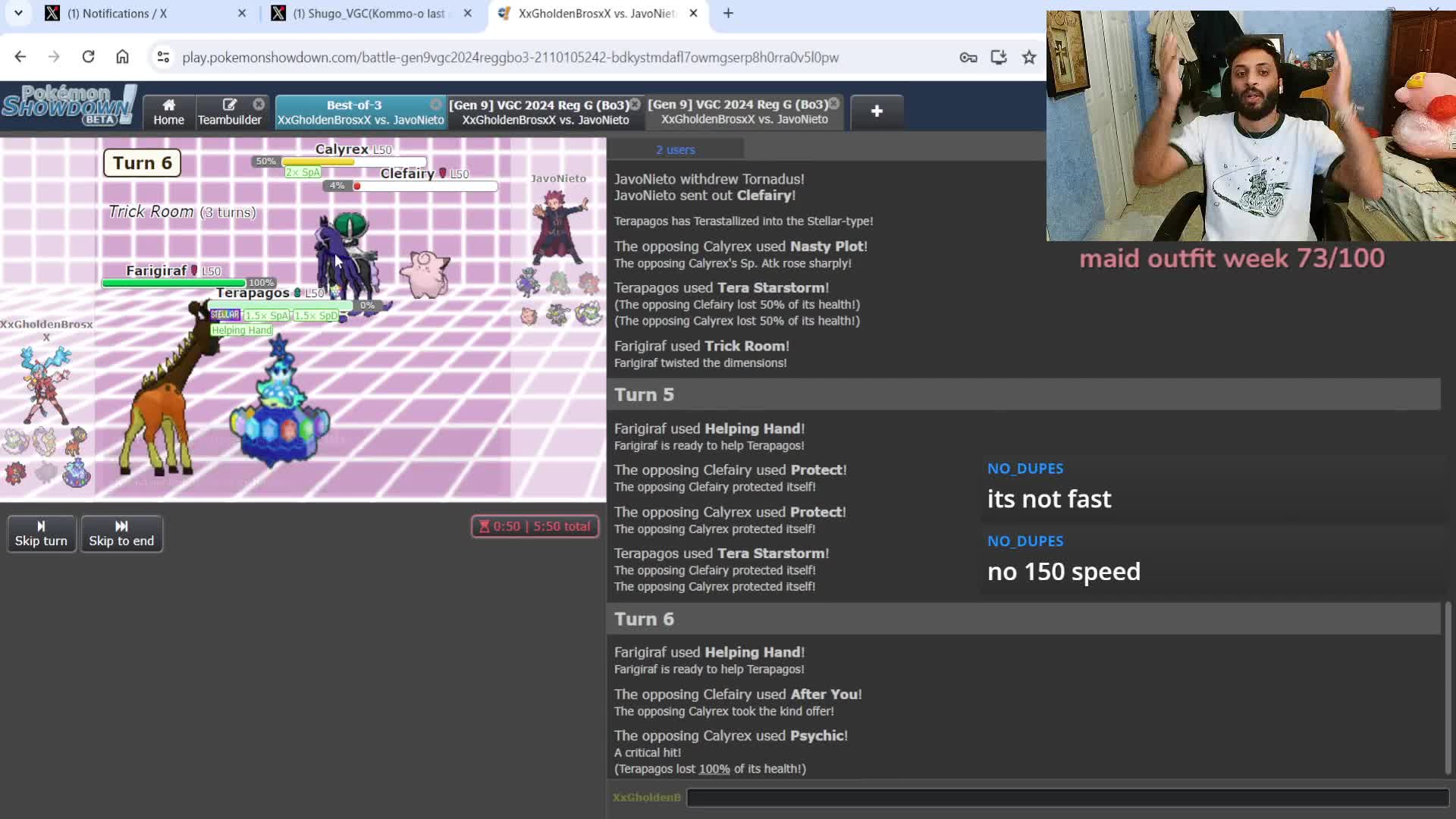The image size is (1456, 819).
Task: Click the Helping Hand status label
Action: (x=241, y=330)
